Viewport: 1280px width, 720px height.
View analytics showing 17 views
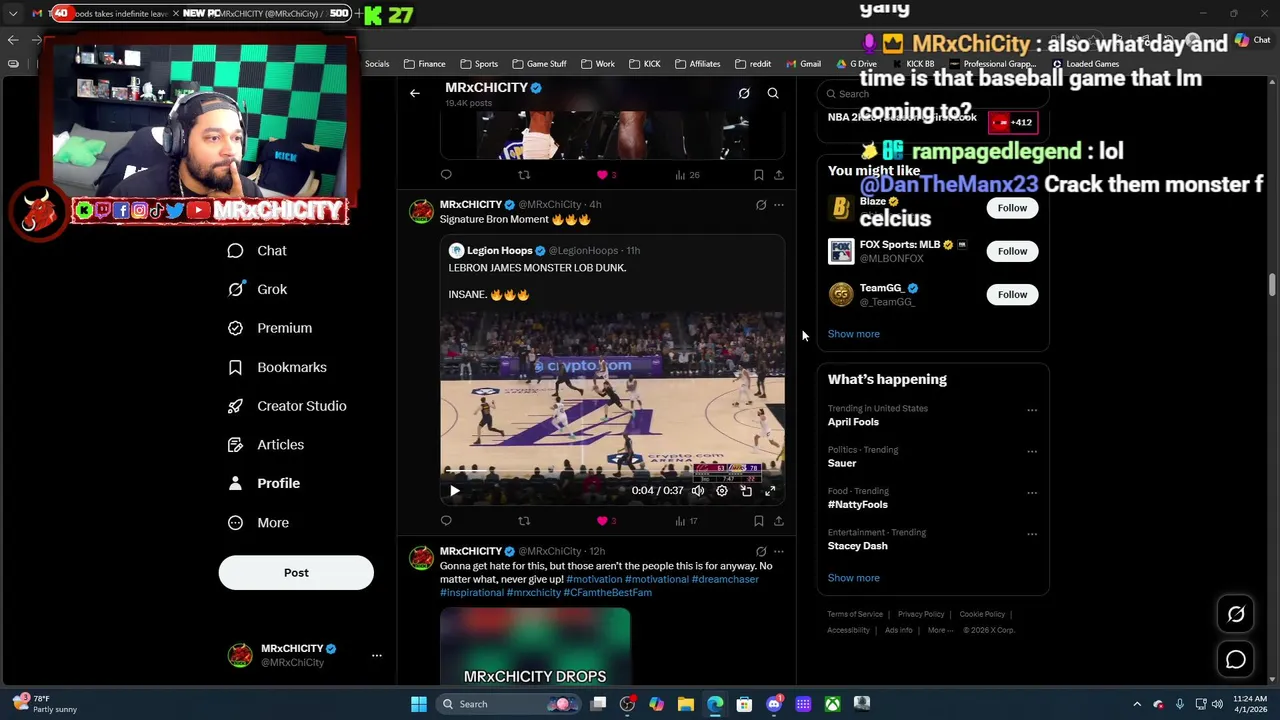pos(686,521)
